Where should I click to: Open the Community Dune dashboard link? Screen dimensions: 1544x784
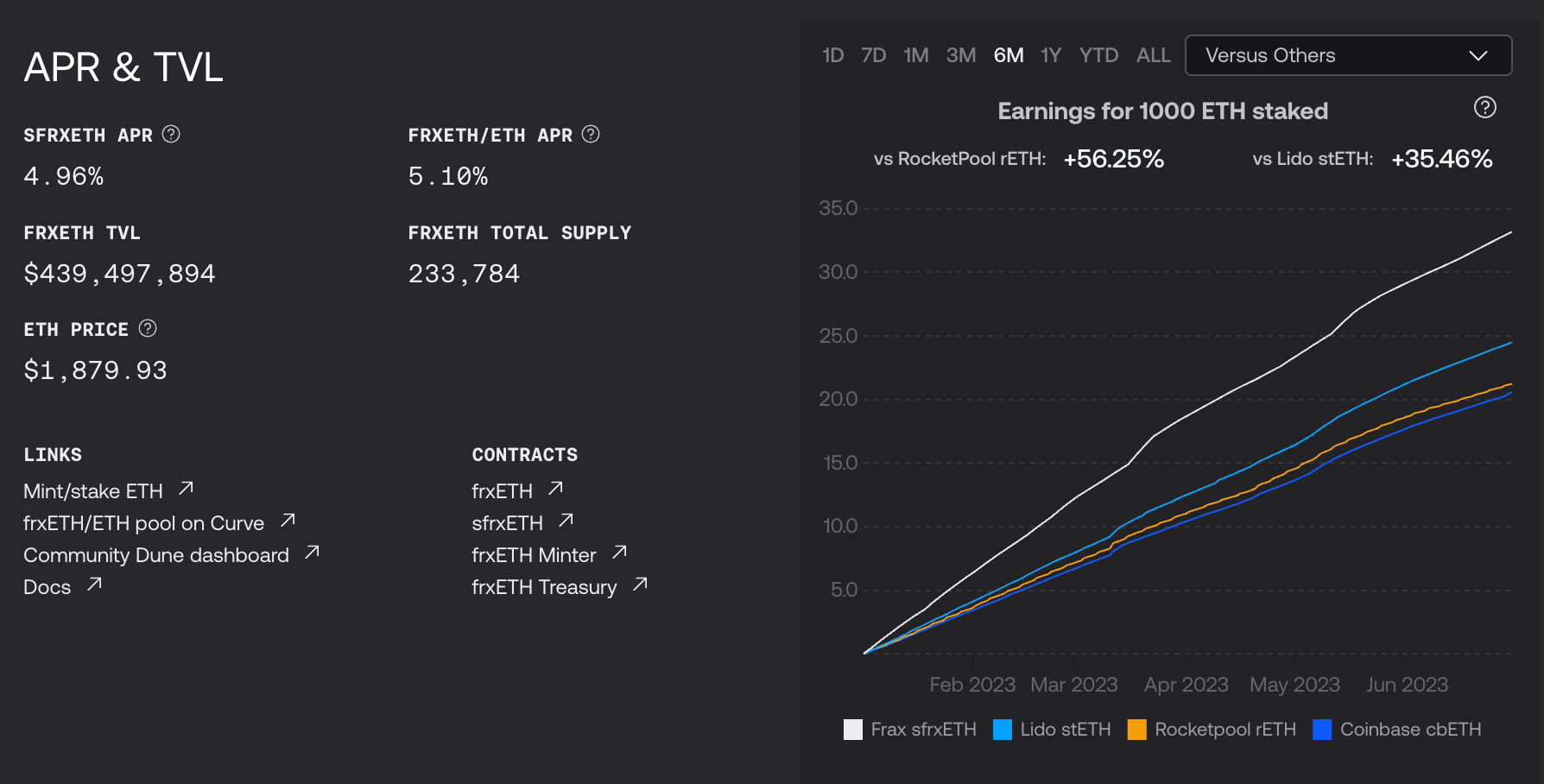156,555
